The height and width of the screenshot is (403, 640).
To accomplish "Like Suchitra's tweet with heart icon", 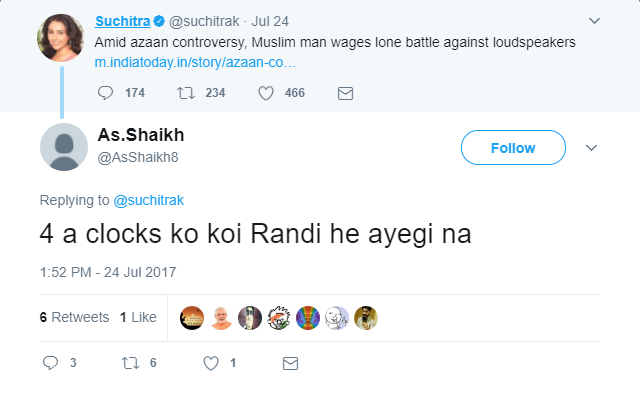I will point(266,93).
